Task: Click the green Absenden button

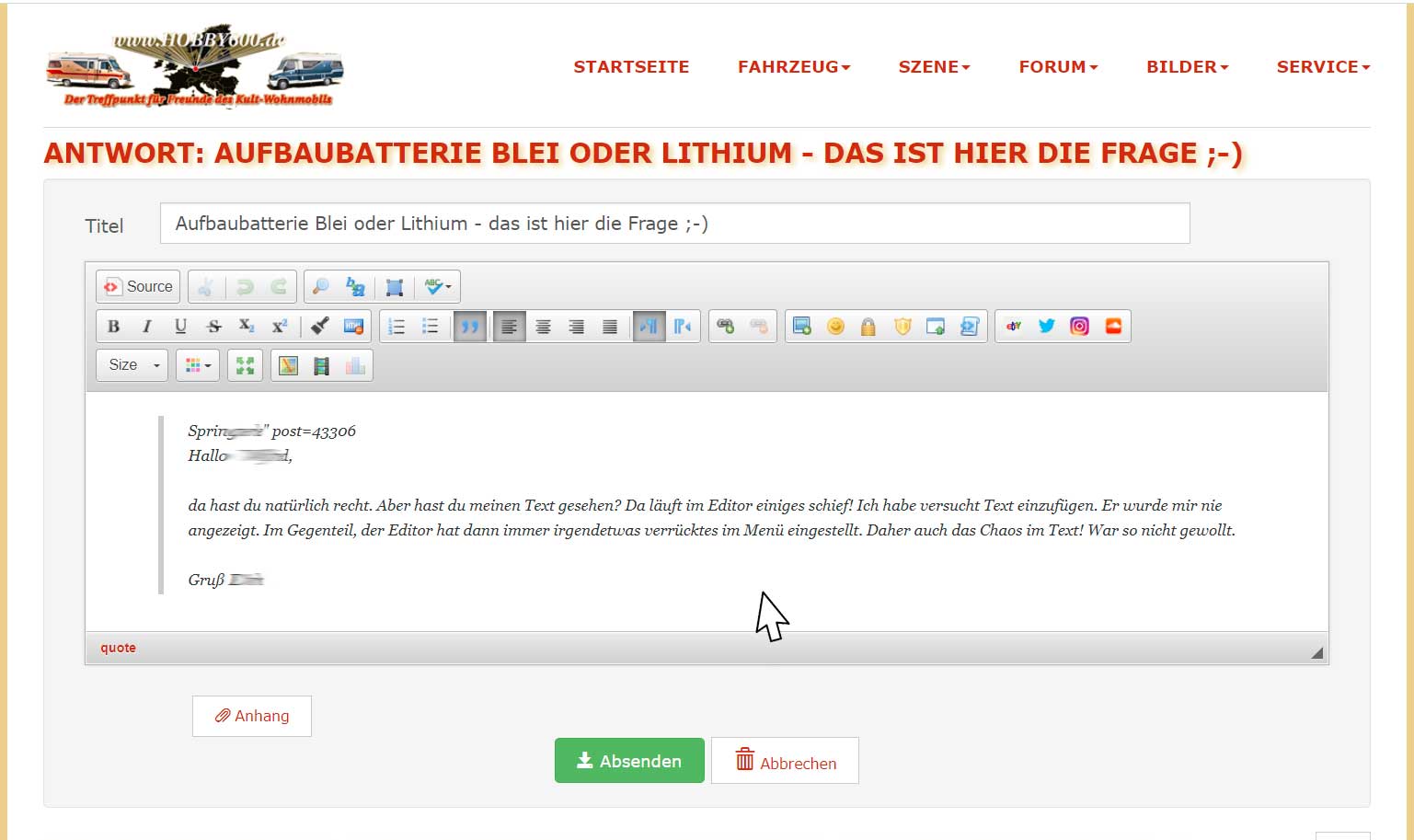Action: pyautogui.click(x=629, y=761)
